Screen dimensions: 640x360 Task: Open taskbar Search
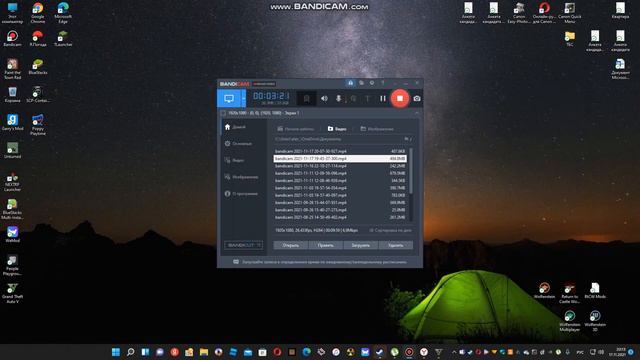(131, 352)
